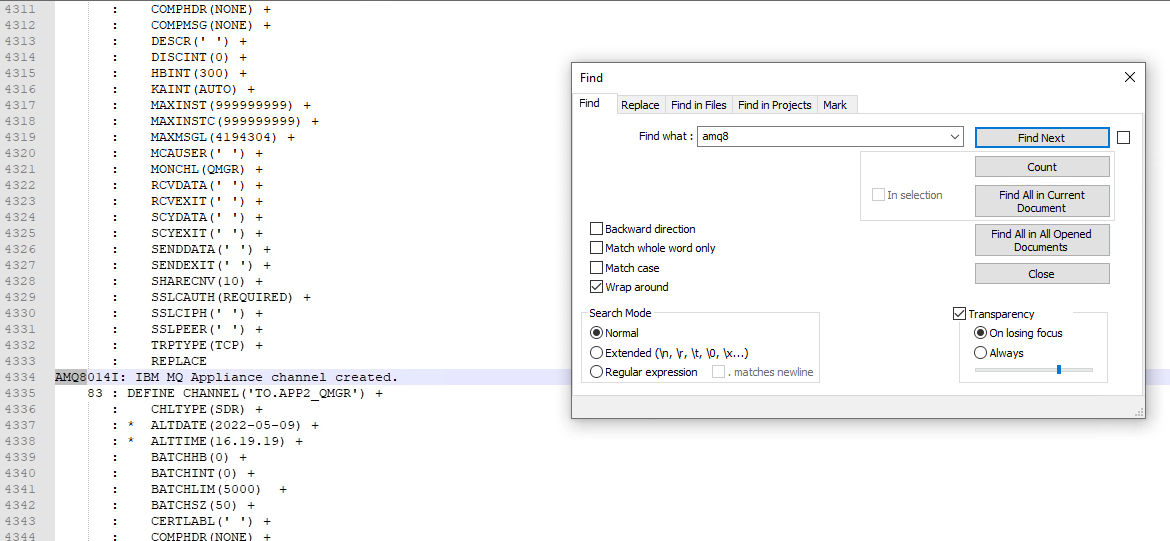Click the Count button
The image size is (1170, 541).
click(x=1042, y=167)
